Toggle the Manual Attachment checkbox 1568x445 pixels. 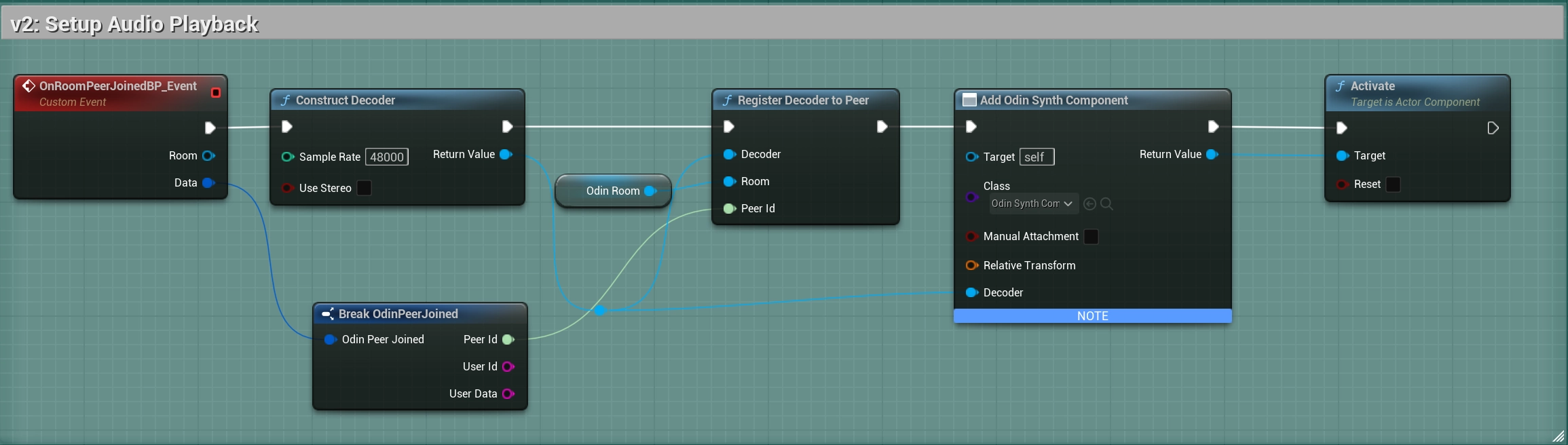coord(1091,236)
